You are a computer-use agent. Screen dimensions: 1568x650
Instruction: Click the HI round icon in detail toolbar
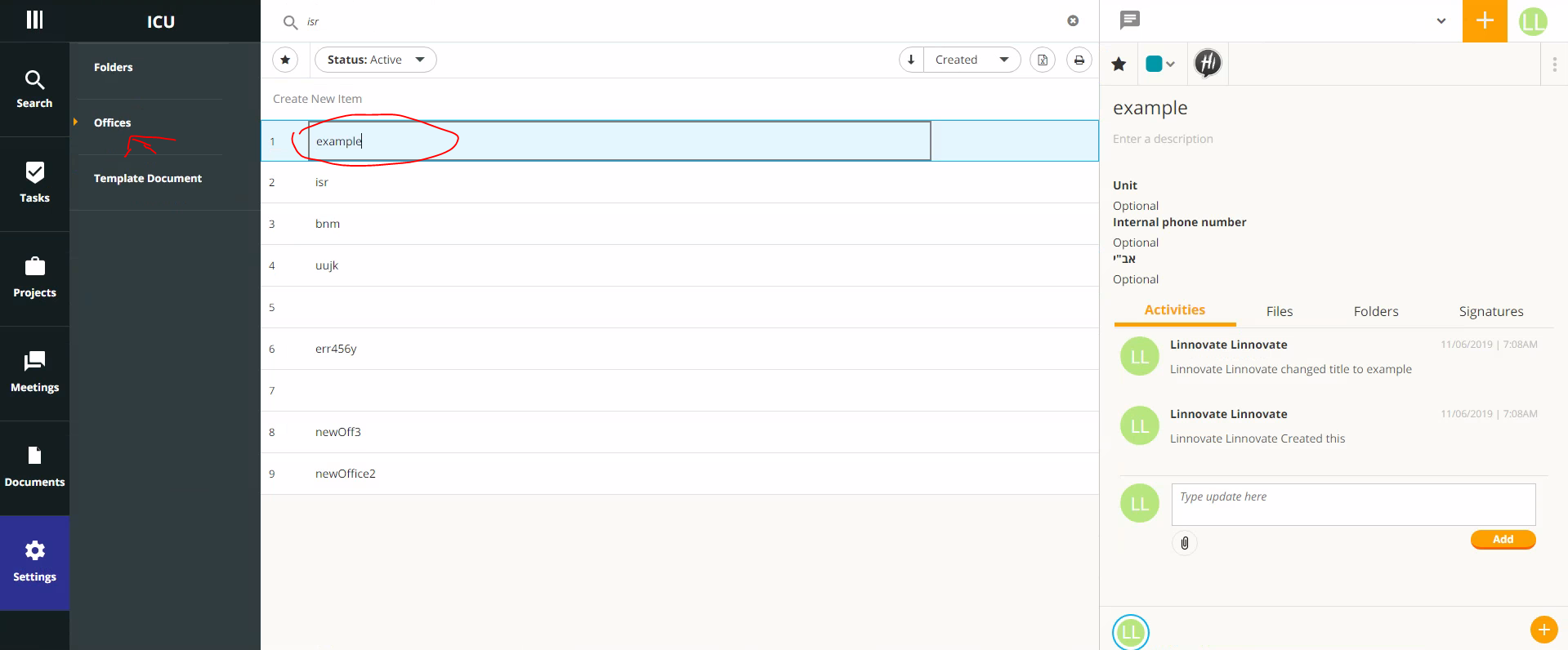click(x=1208, y=63)
